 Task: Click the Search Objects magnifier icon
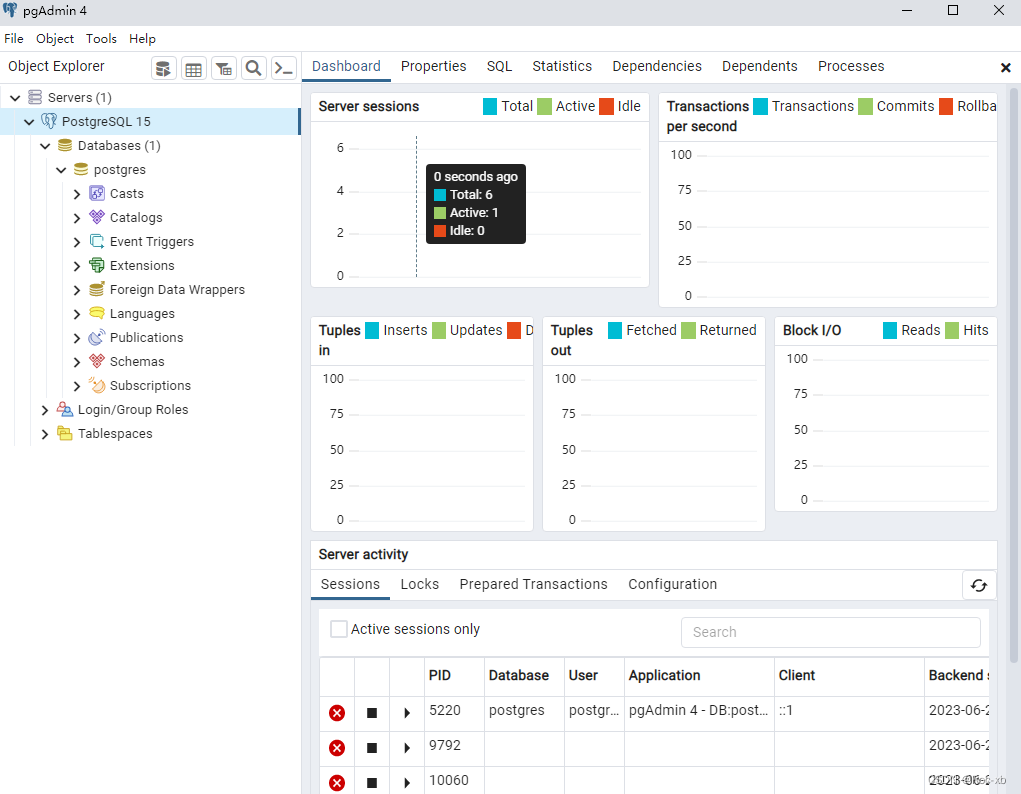[253, 68]
